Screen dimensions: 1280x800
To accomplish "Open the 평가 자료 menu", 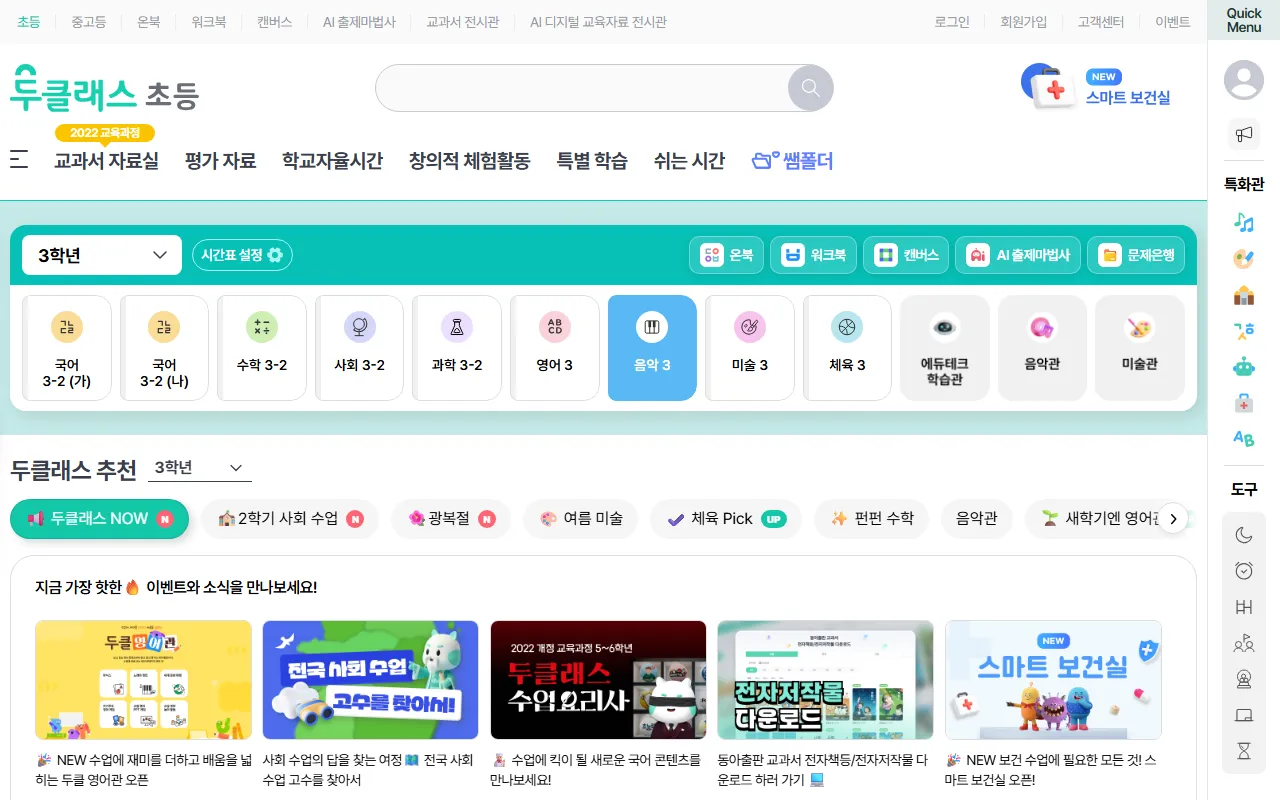I will click(220, 160).
